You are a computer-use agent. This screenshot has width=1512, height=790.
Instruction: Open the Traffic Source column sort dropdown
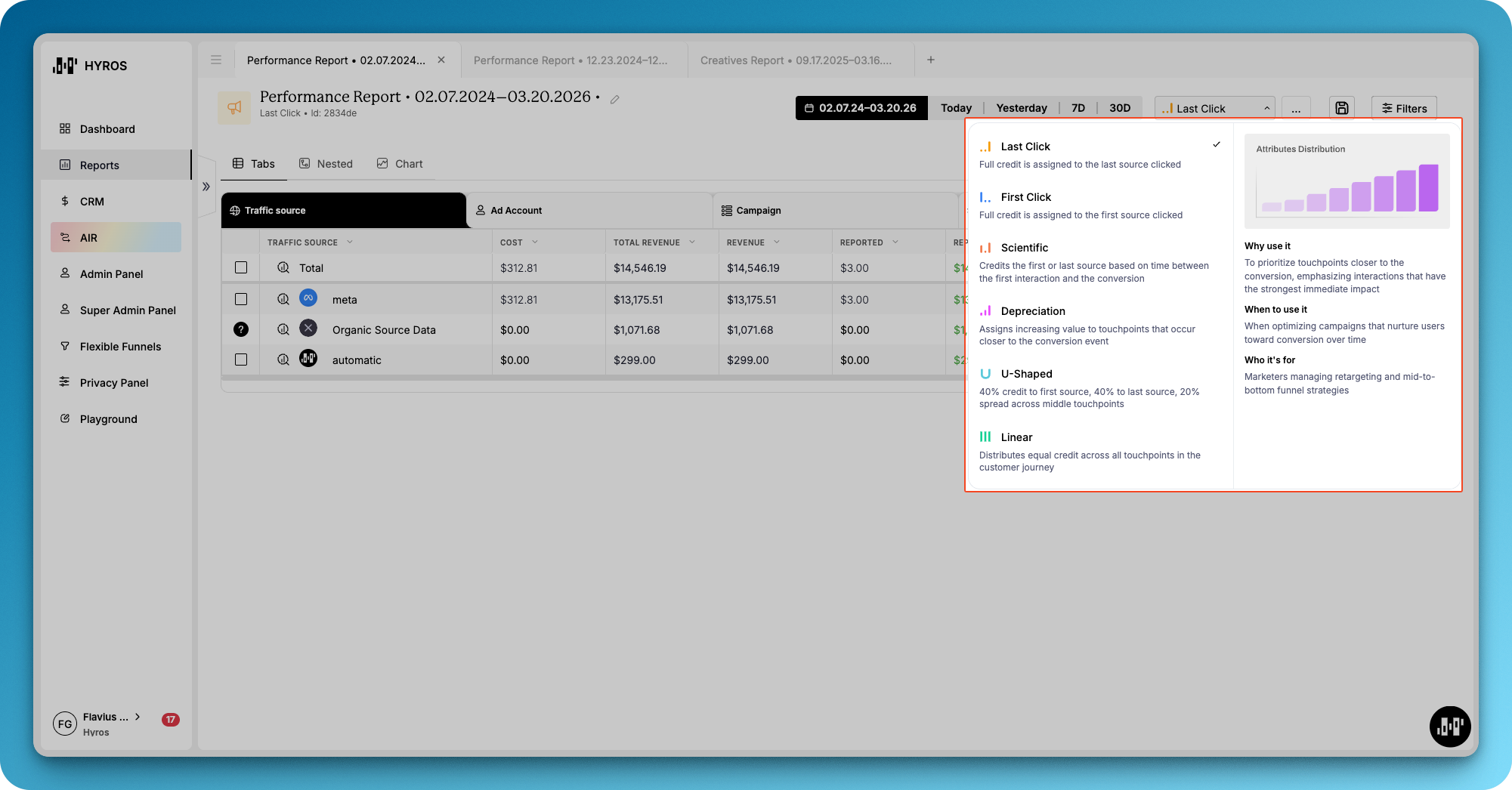click(x=350, y=242)
